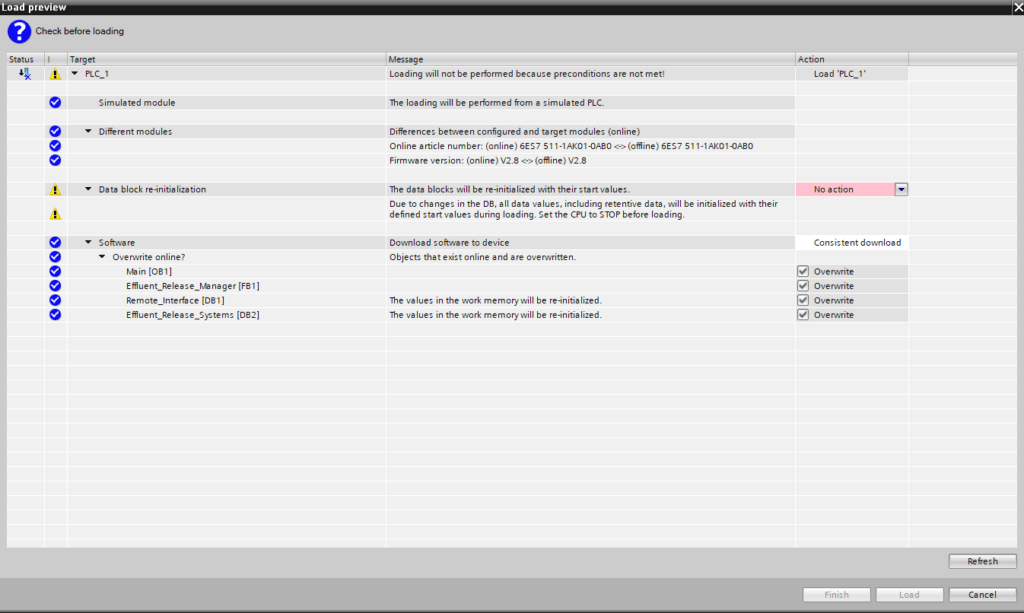Image resolution: width=1024 pixels, height=613 pixels.
Task: Click the yellow warning icon beside PLC_1
Action: [55, 74]
